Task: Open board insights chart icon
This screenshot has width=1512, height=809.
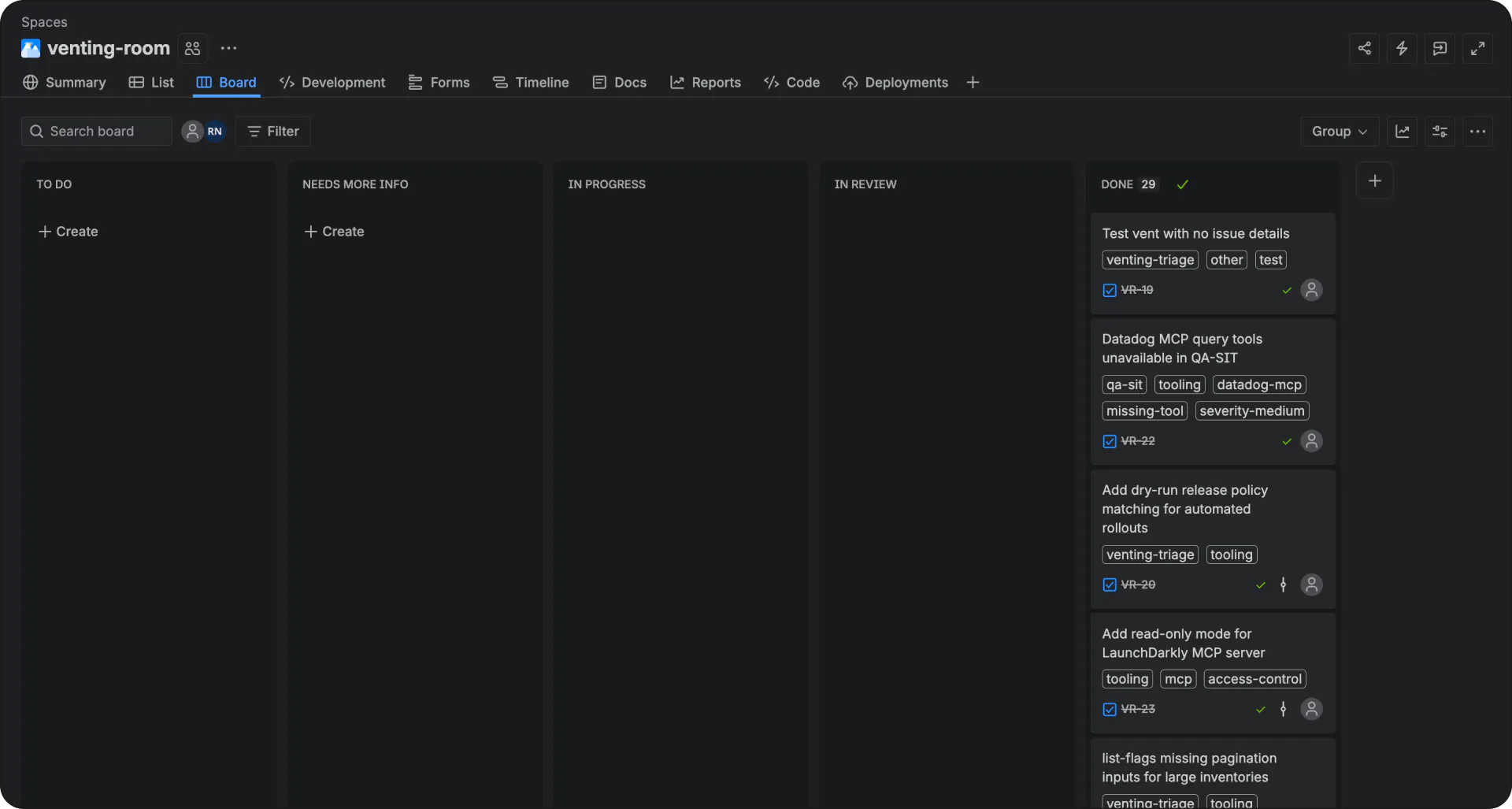Action: click(1403, 132)
